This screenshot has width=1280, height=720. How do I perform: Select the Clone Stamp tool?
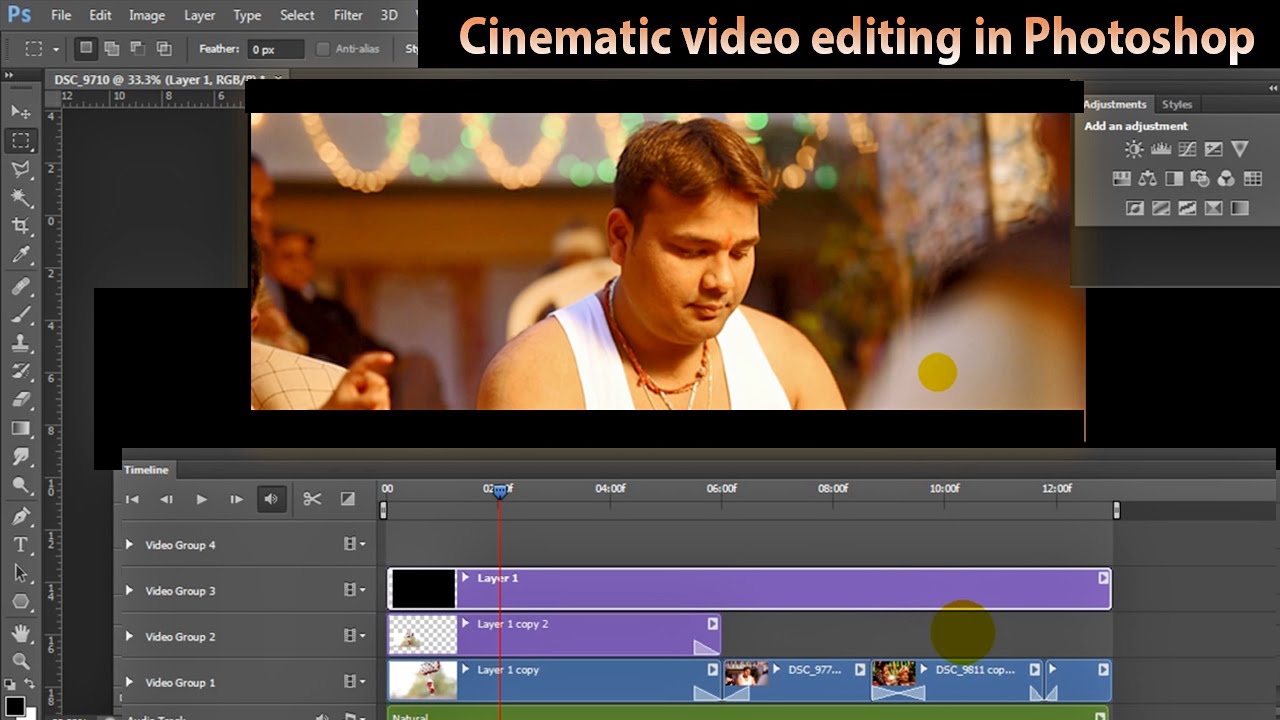pos(20,342)
